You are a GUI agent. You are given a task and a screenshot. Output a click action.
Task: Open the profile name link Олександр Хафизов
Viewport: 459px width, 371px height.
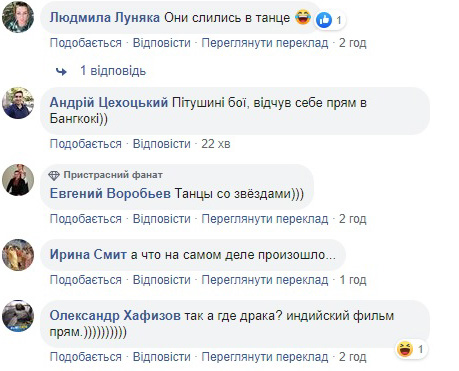[115, 315]
